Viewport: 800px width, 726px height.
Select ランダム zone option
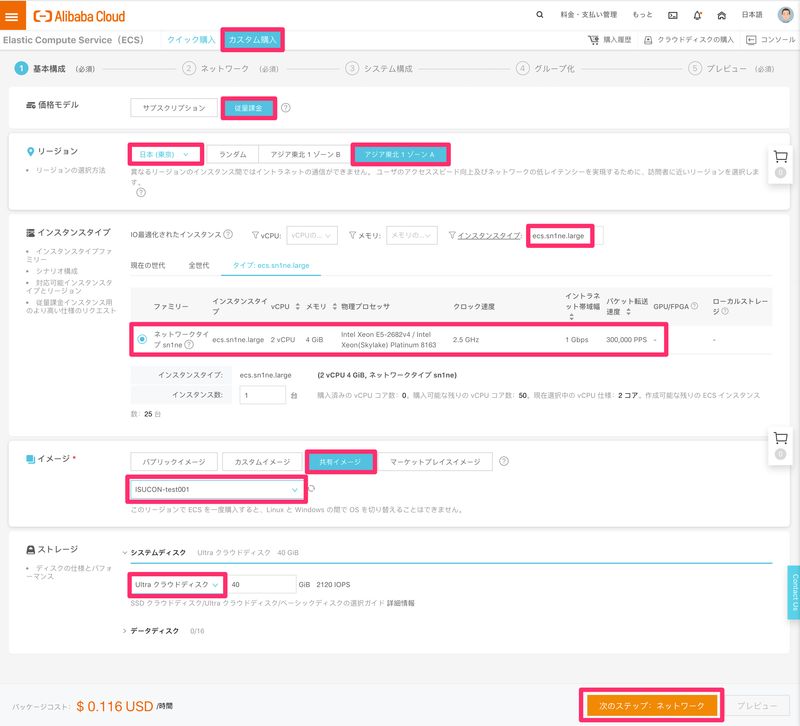point(233,154)
